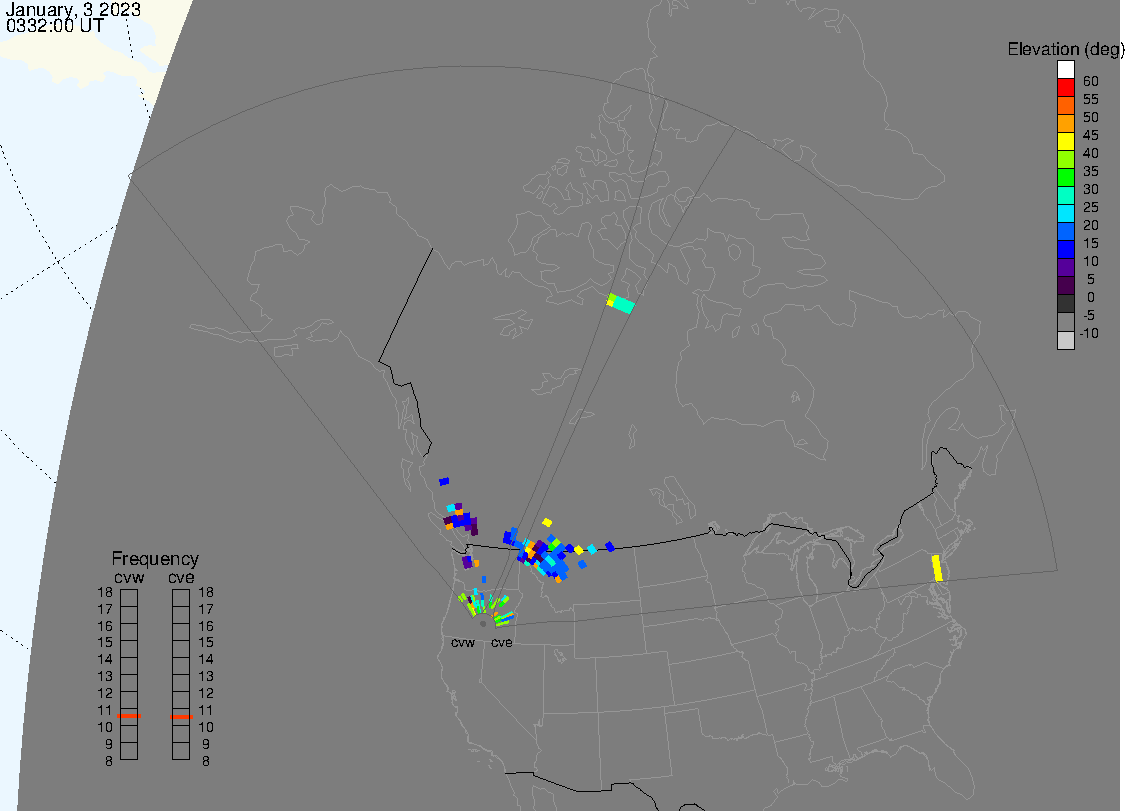Click the 'cvw' header above the frequency bar
Image resolution: width=1125 pixels, height=811 pixels.
coord(129,577)
